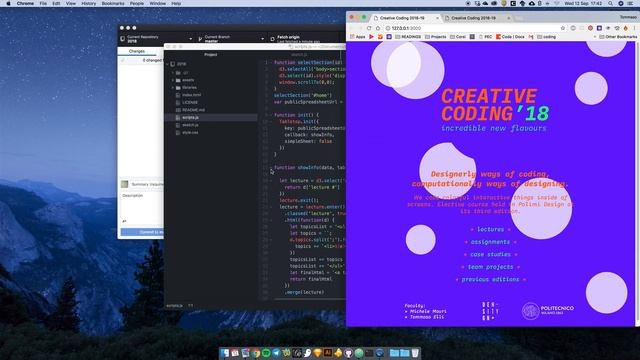Screen dimensions: 640x360
Task: Click the scripts.js path in Atom's status bar
Action: click(x=174, y=306)
